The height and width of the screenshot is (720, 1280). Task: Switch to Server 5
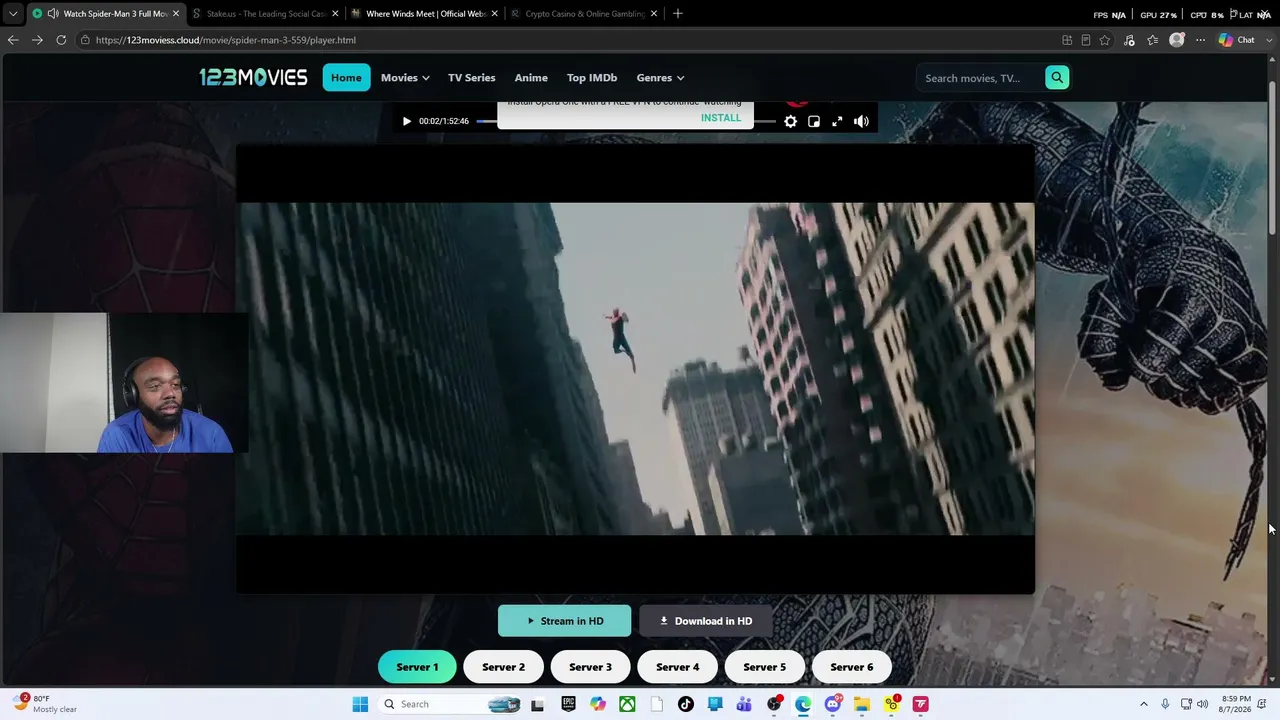[764, 667]
